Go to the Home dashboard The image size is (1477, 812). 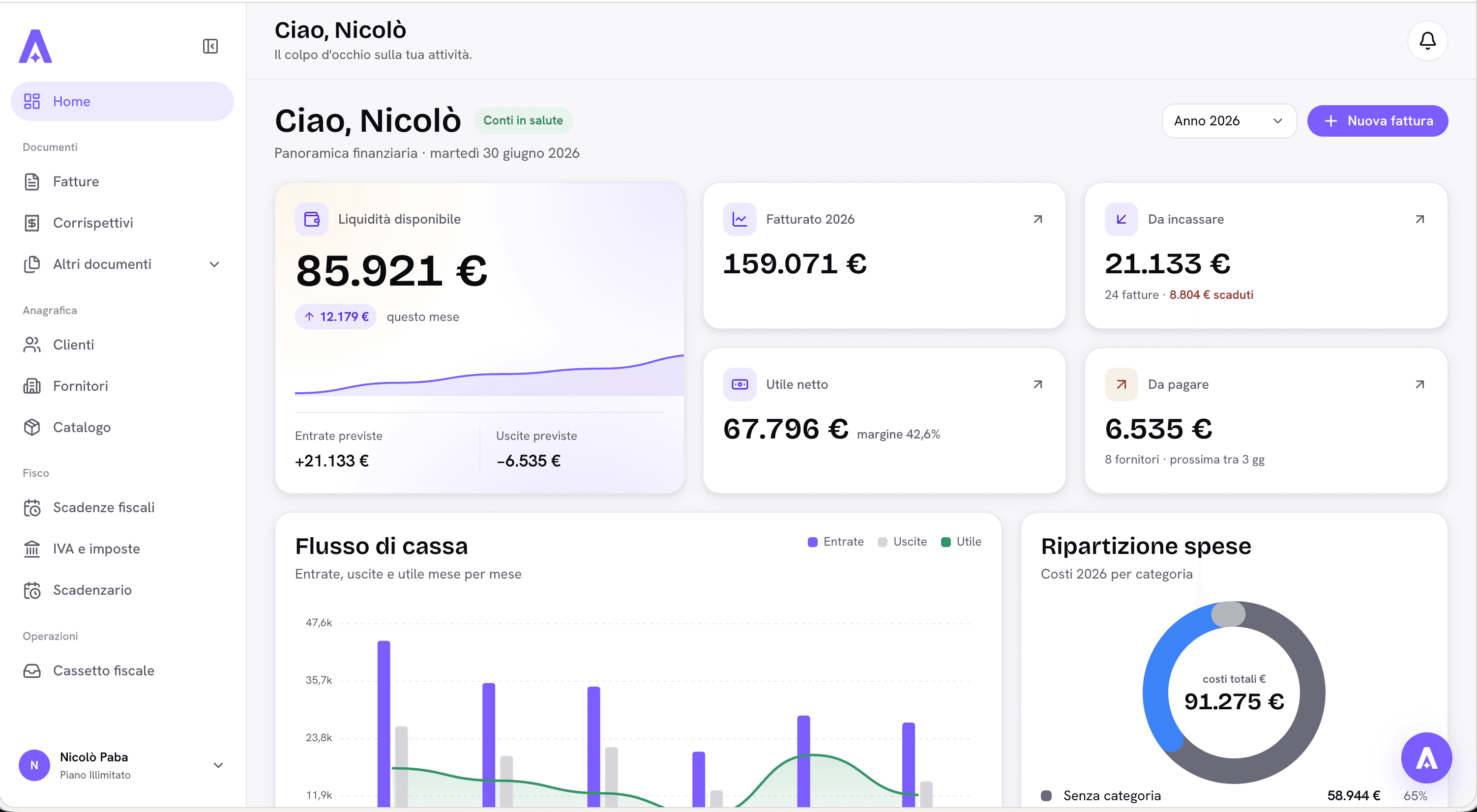122,101
